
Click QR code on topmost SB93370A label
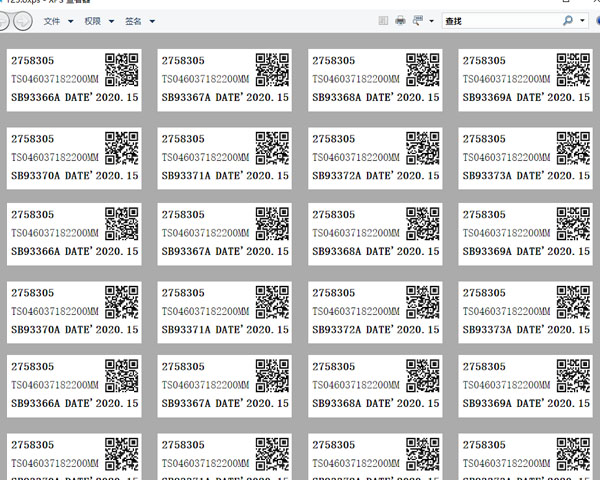[x=121, y=147]
